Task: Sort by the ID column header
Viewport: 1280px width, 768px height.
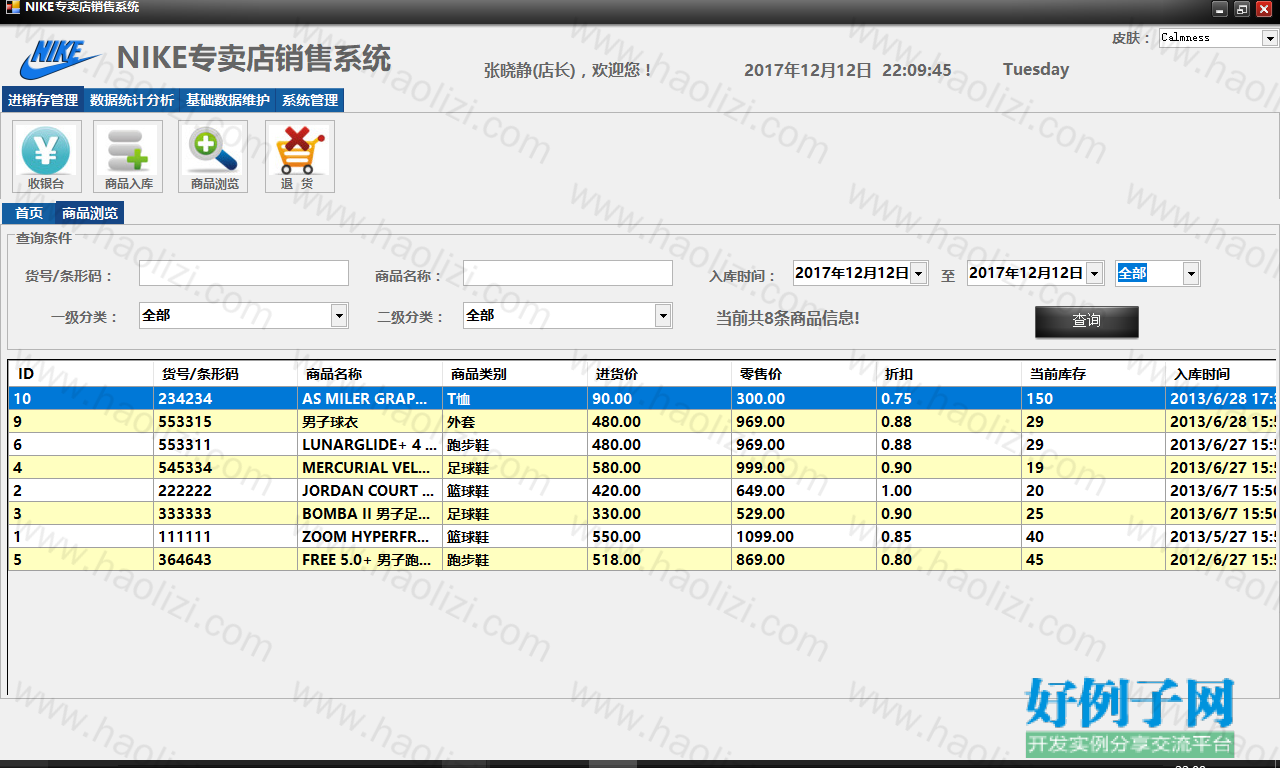Action: pyautogui.click(x=81, y=374)
